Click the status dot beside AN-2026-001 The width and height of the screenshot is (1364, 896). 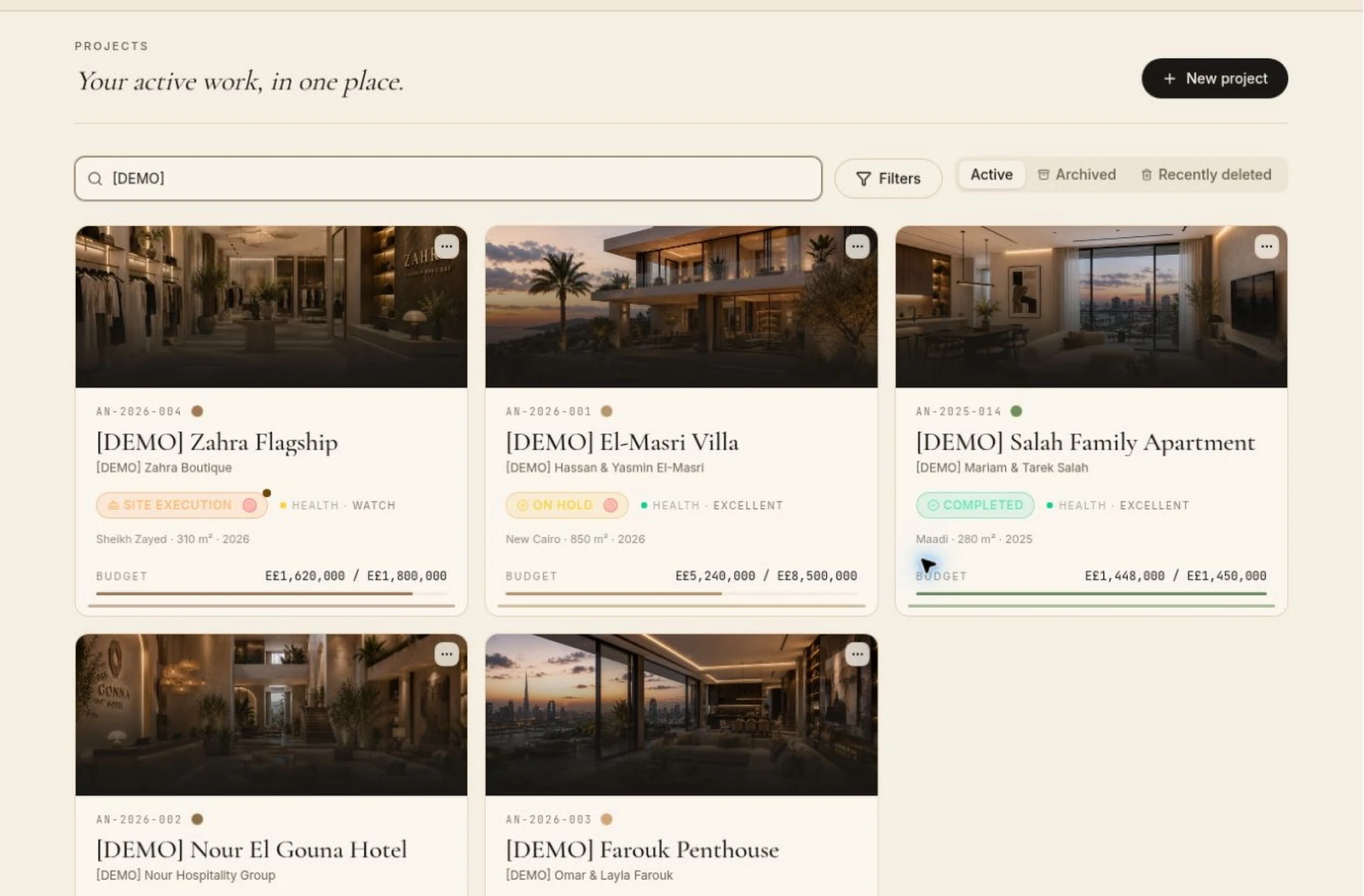[606, 411]
